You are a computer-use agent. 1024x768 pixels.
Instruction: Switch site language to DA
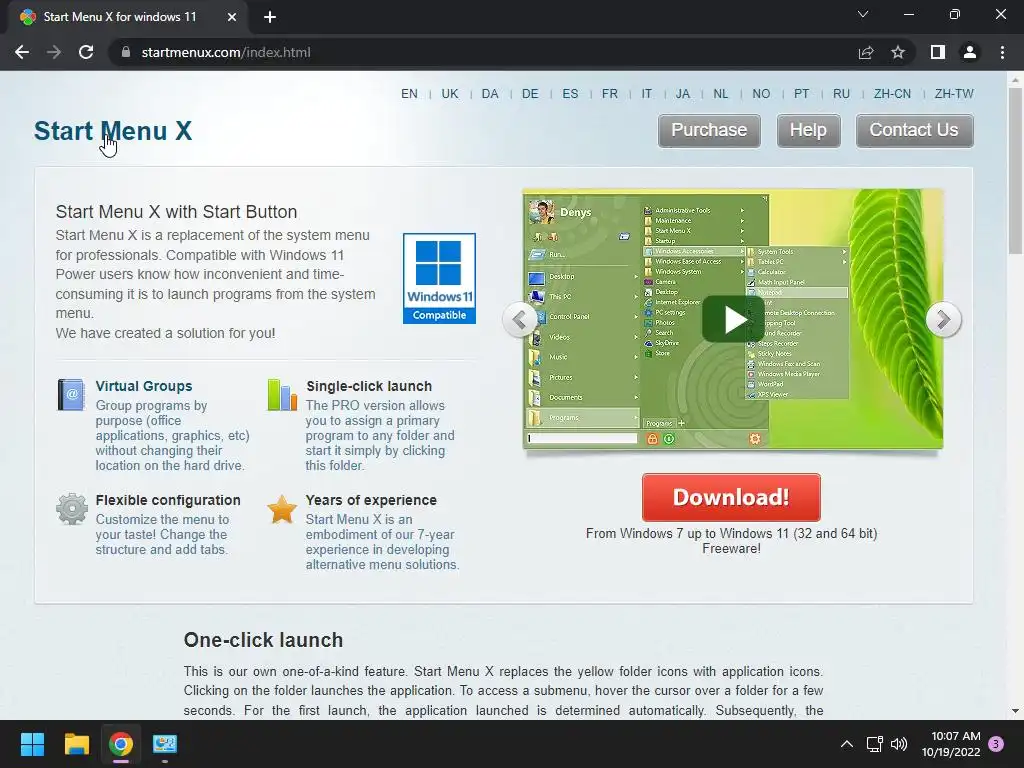(x=490, y=93)
